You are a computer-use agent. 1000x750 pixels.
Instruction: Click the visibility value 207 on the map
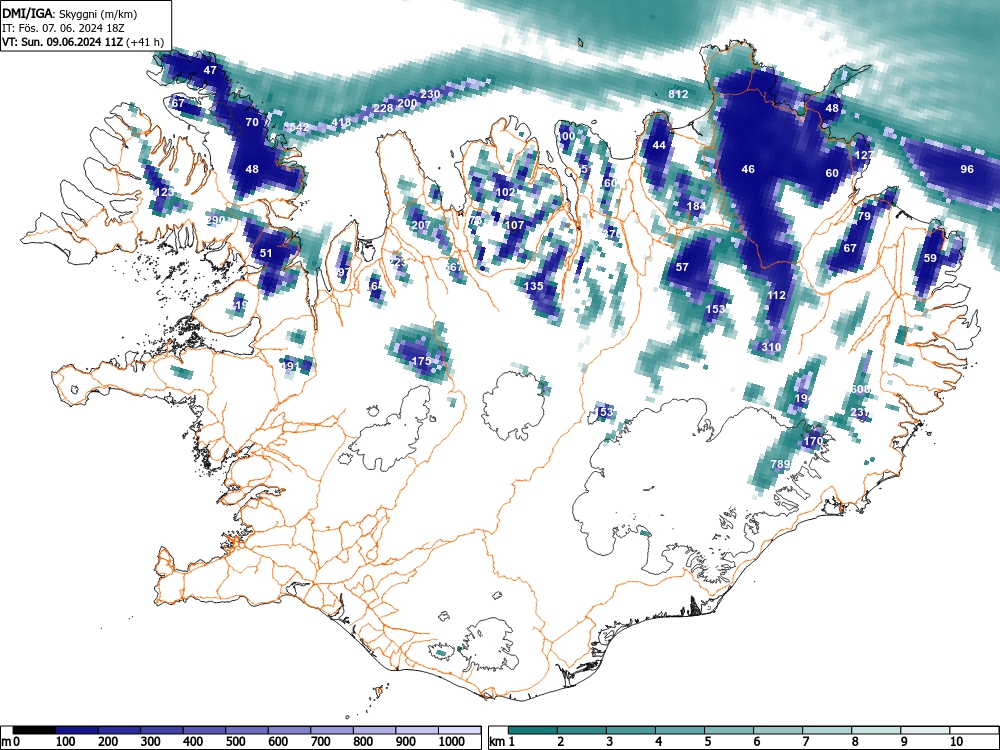tap(421, 224)
